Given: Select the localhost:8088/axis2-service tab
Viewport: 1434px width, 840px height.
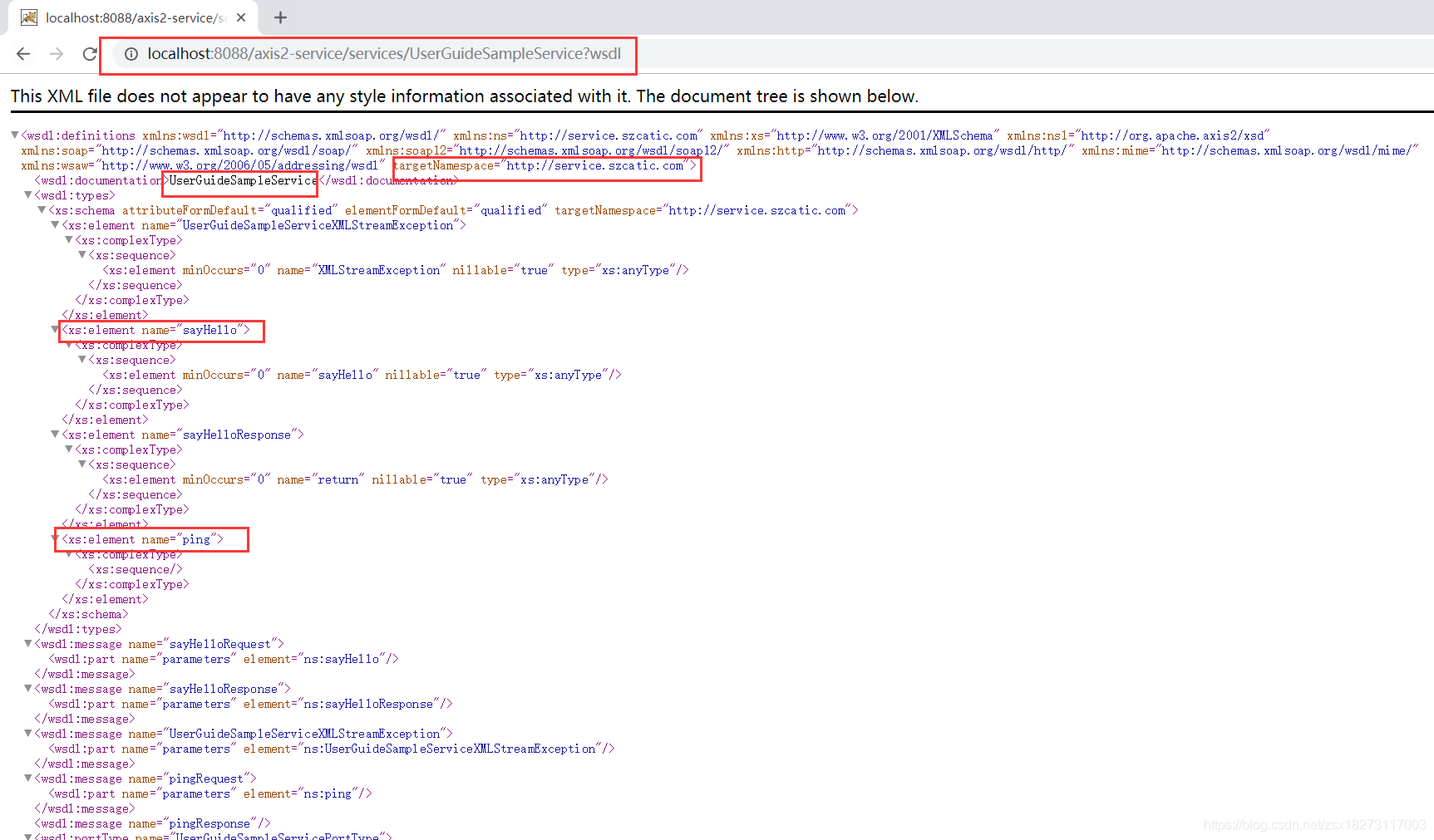Looking at the screenshot, I should click(133, 17).
